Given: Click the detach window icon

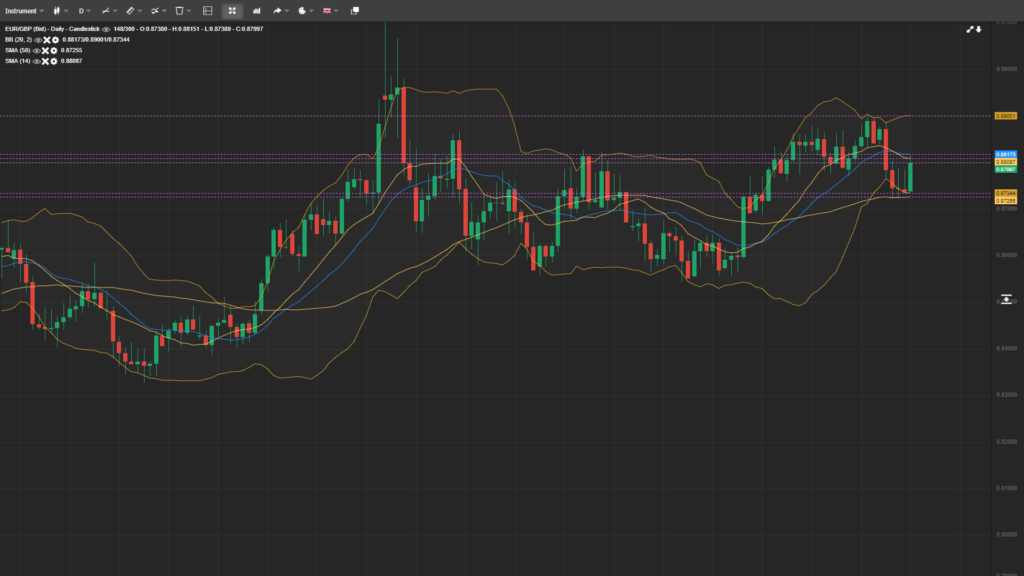Looking at the screenshot, I should (x=355, y=10).
